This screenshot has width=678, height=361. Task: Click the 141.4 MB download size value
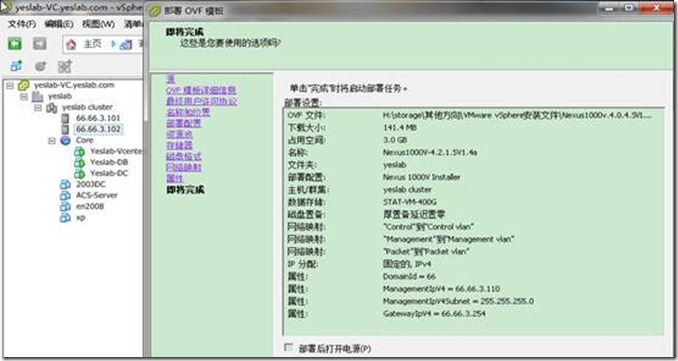[x=399, y=128]
